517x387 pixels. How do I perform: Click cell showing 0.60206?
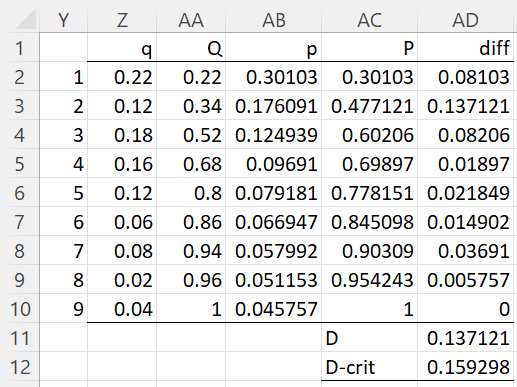point(369,135)
